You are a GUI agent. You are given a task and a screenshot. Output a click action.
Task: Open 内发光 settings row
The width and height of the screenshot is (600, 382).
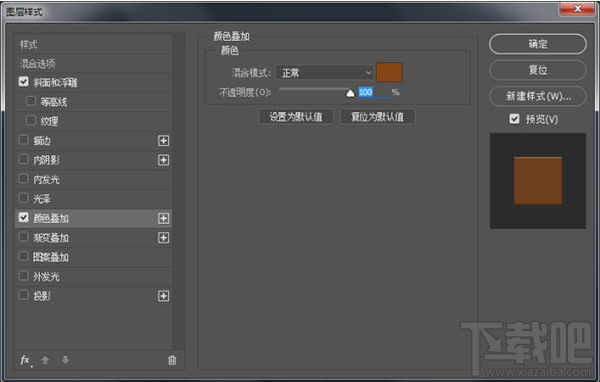tap(93, 180)
